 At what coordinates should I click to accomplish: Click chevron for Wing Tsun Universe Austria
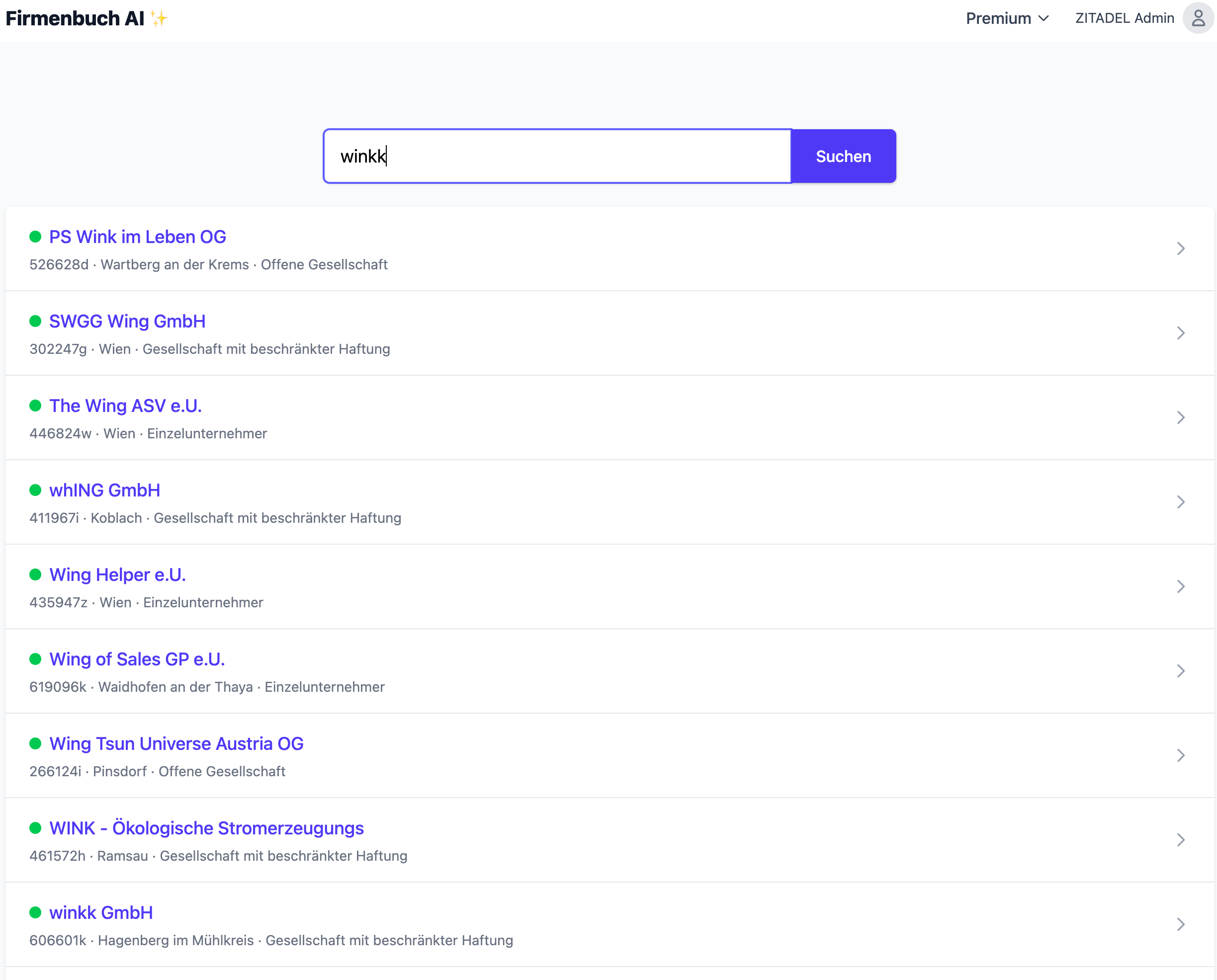click(1180, 755)
